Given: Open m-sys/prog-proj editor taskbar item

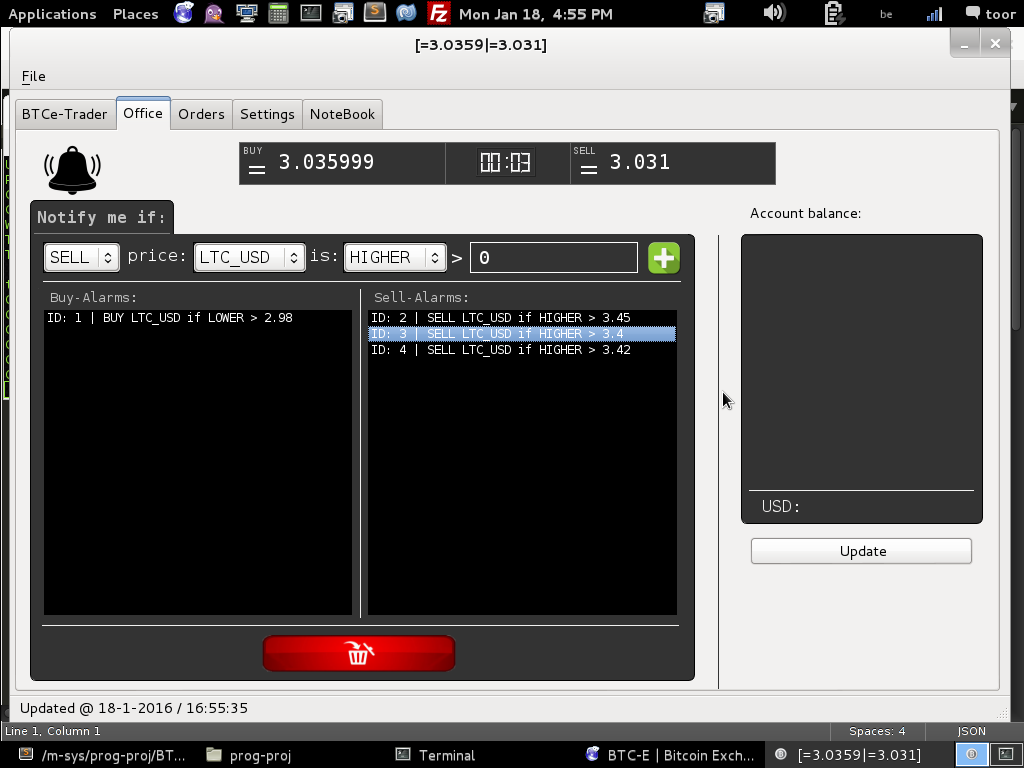Looking at the screenshot, I should pyautogui.click(x=102, y=755).
